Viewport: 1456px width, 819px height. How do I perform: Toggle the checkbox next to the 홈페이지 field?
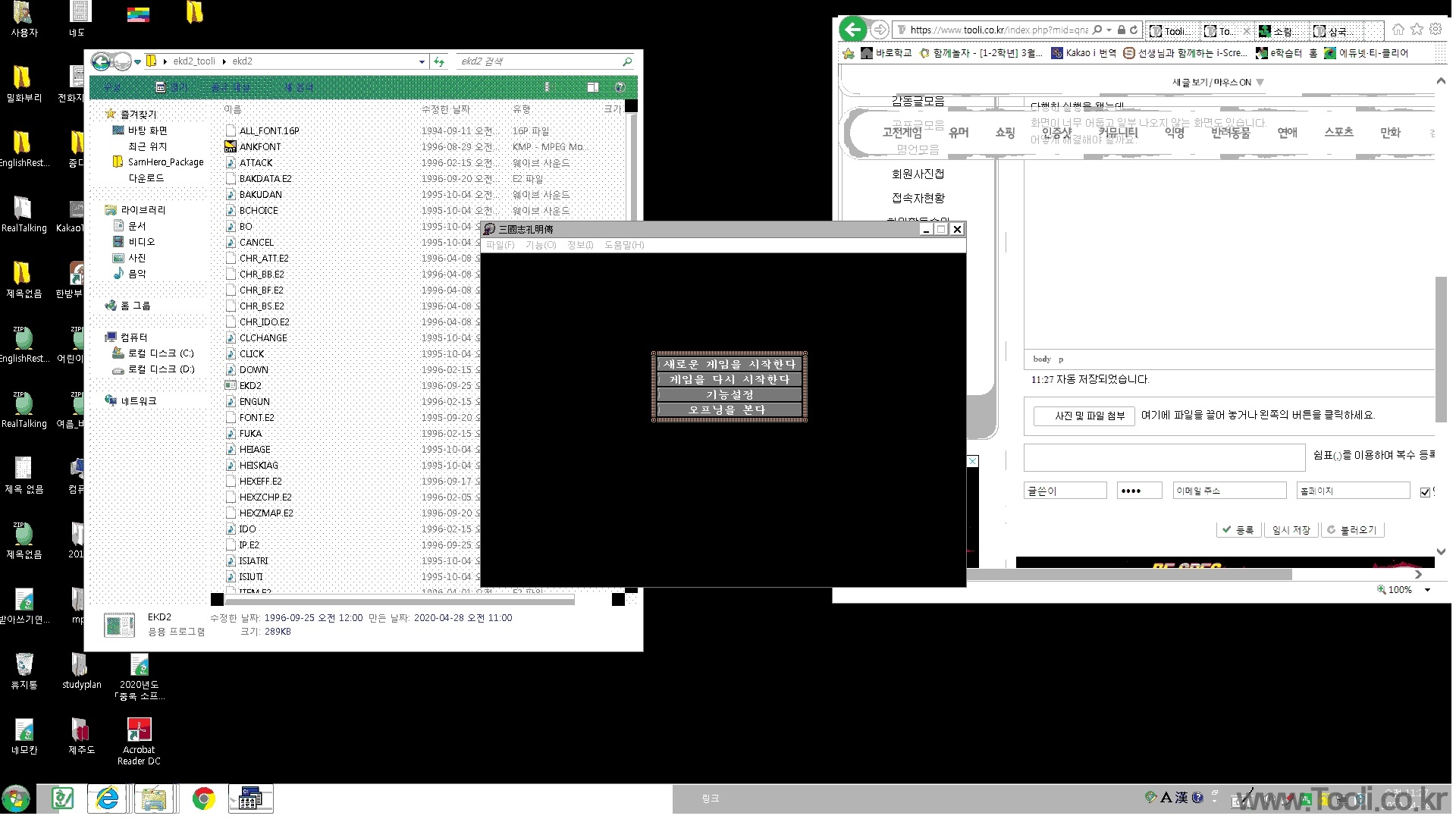point(1425,491)
